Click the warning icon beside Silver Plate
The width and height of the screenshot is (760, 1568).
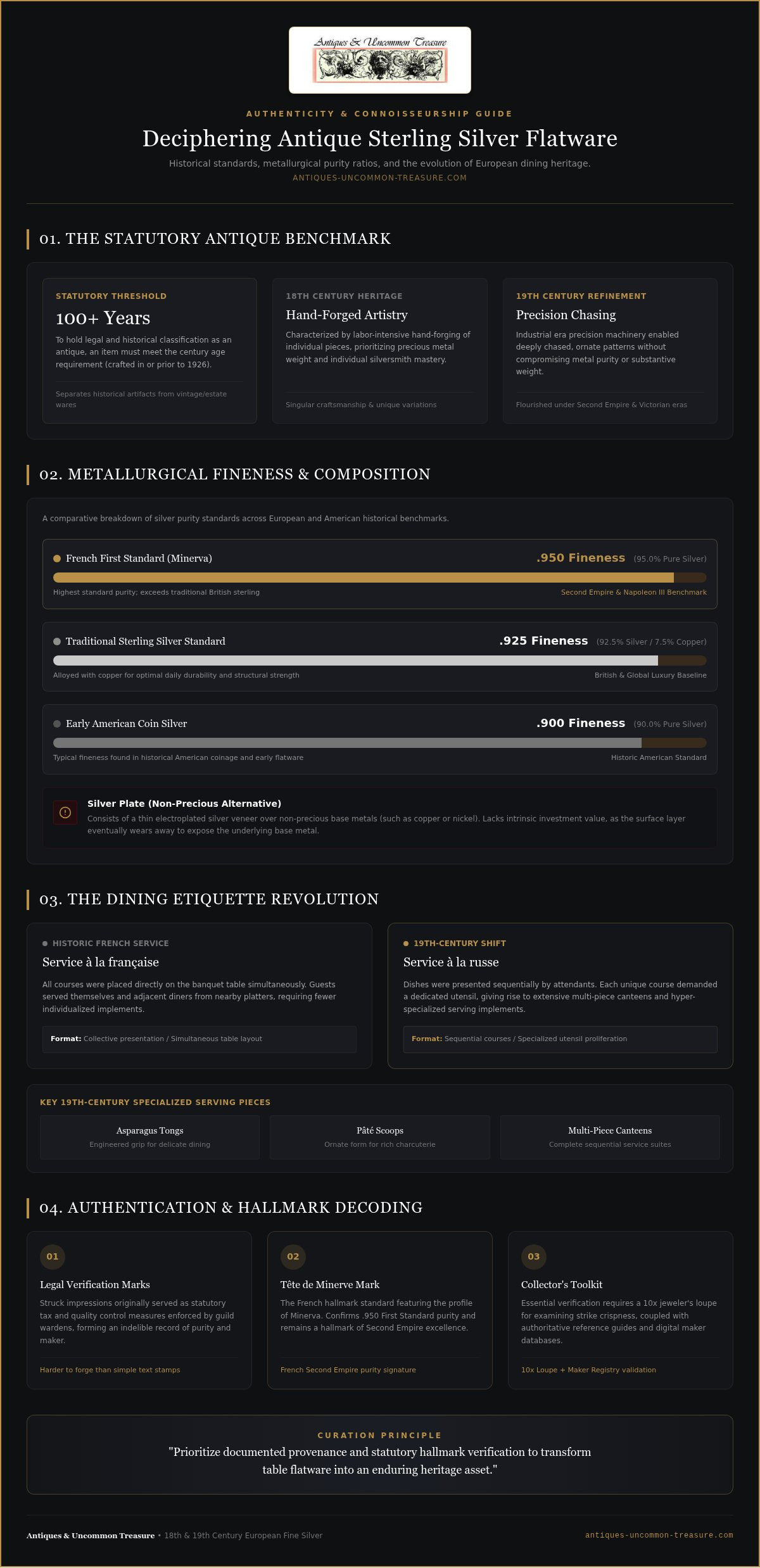click(65, 812)
